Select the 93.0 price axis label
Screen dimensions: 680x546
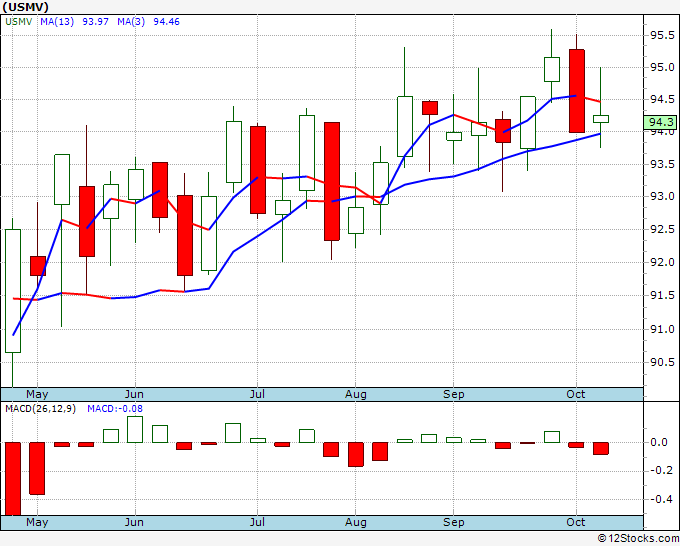pos(662,196)
